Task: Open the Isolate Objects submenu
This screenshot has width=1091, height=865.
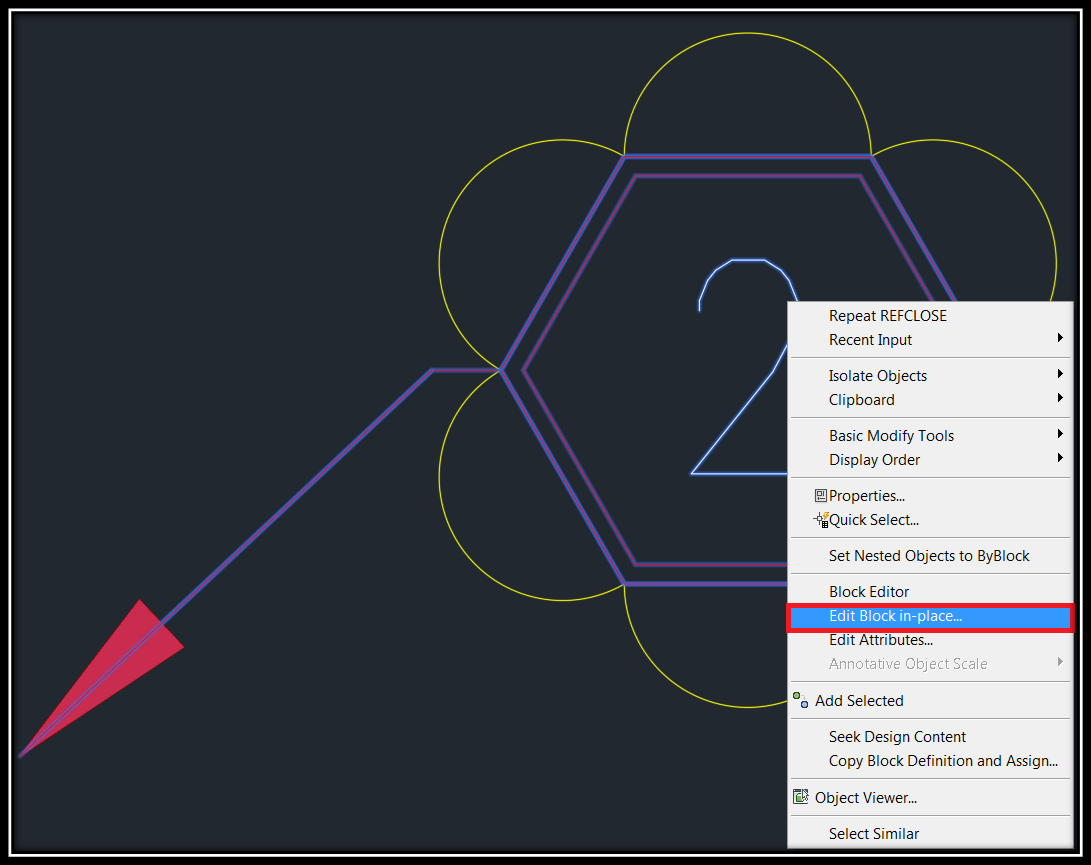Action: [x=930, y=376]
